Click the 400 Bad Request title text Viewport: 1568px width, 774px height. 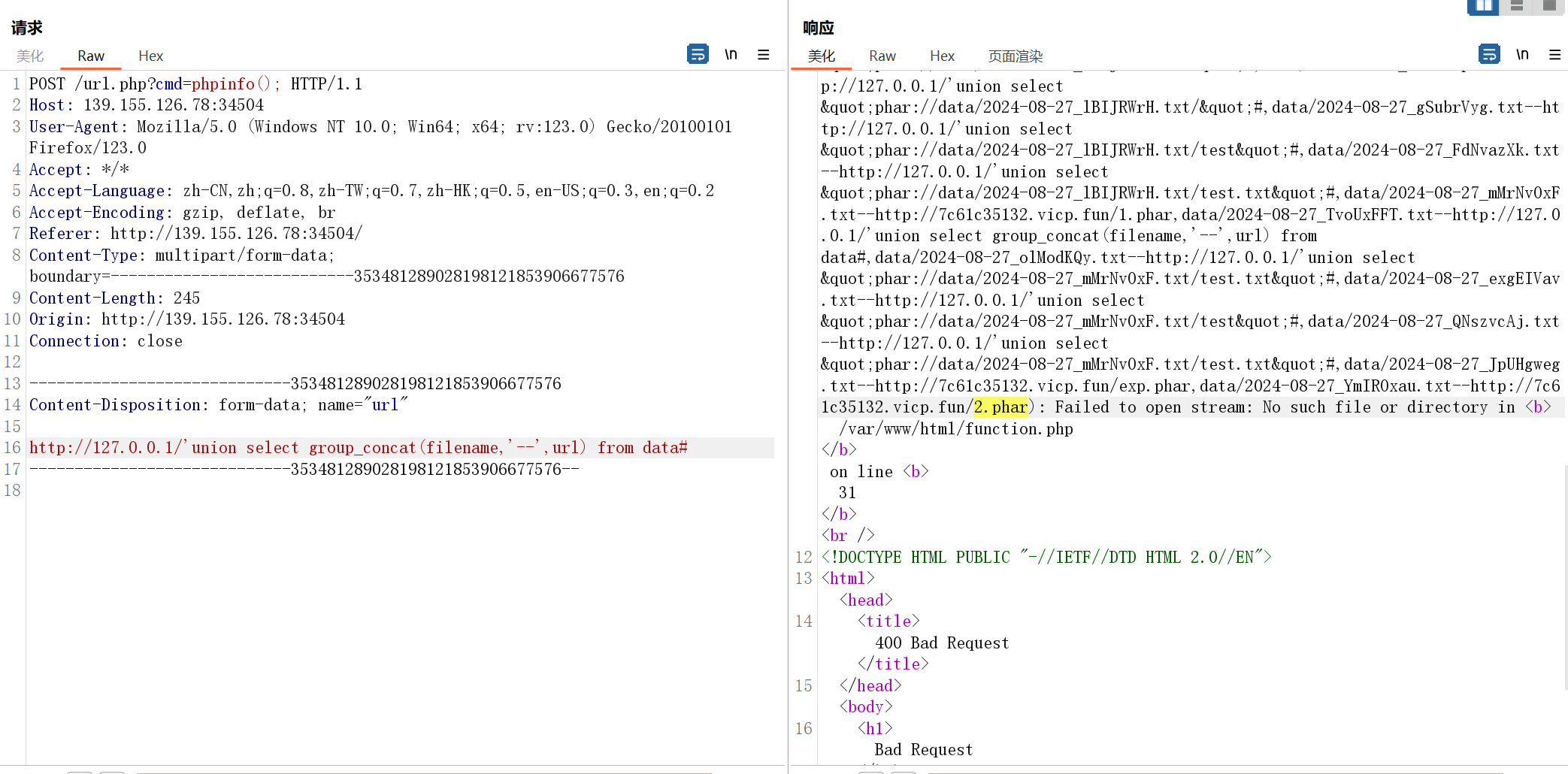942,643
